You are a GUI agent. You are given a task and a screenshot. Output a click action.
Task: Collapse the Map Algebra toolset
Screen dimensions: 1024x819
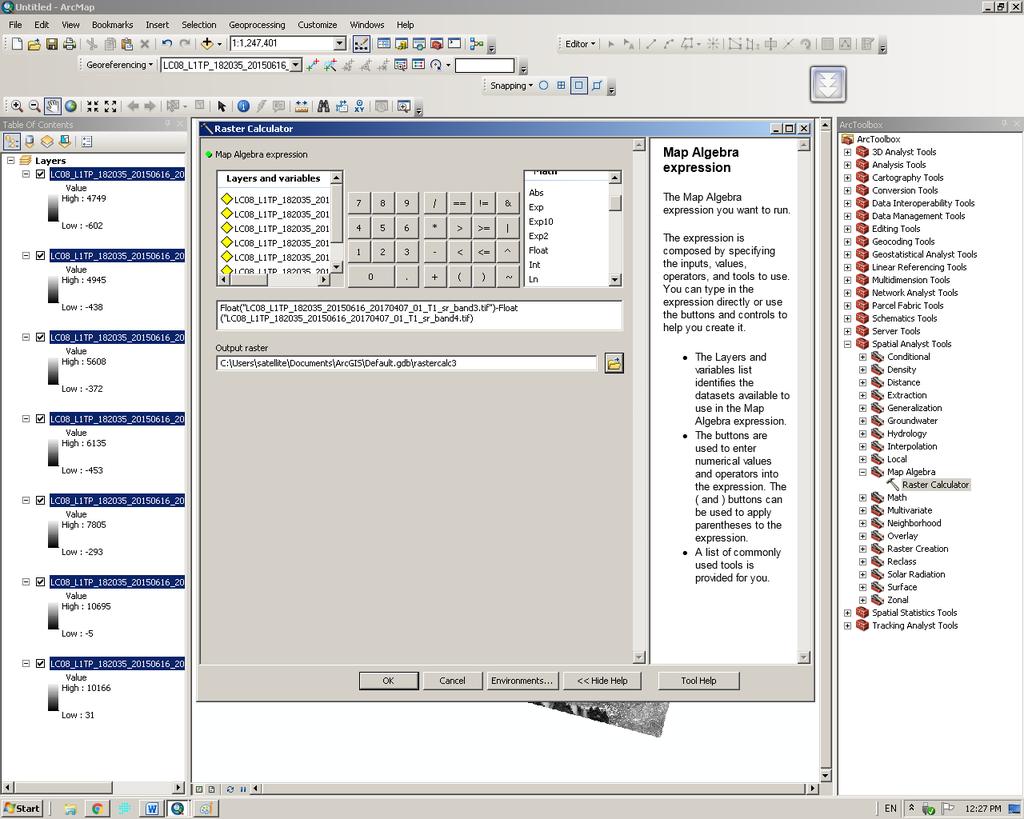(863, 472)
